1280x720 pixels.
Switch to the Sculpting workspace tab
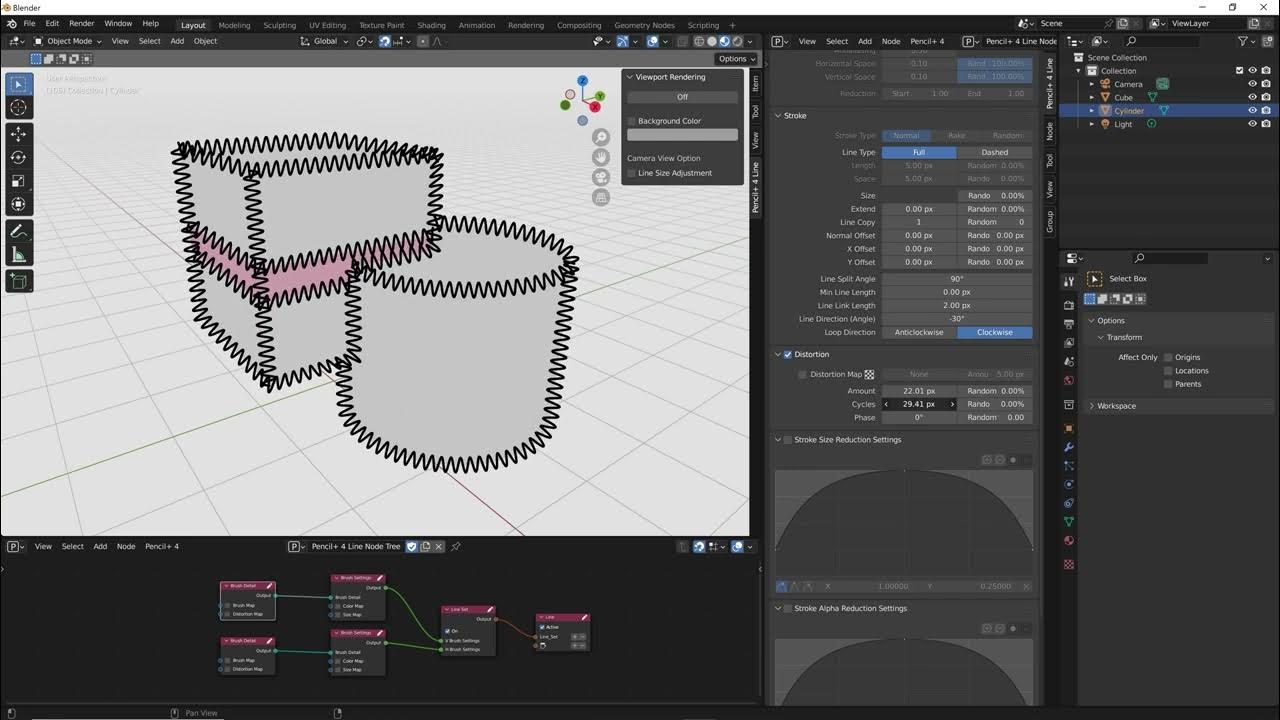pyautogui.click(x=279, y=25)
